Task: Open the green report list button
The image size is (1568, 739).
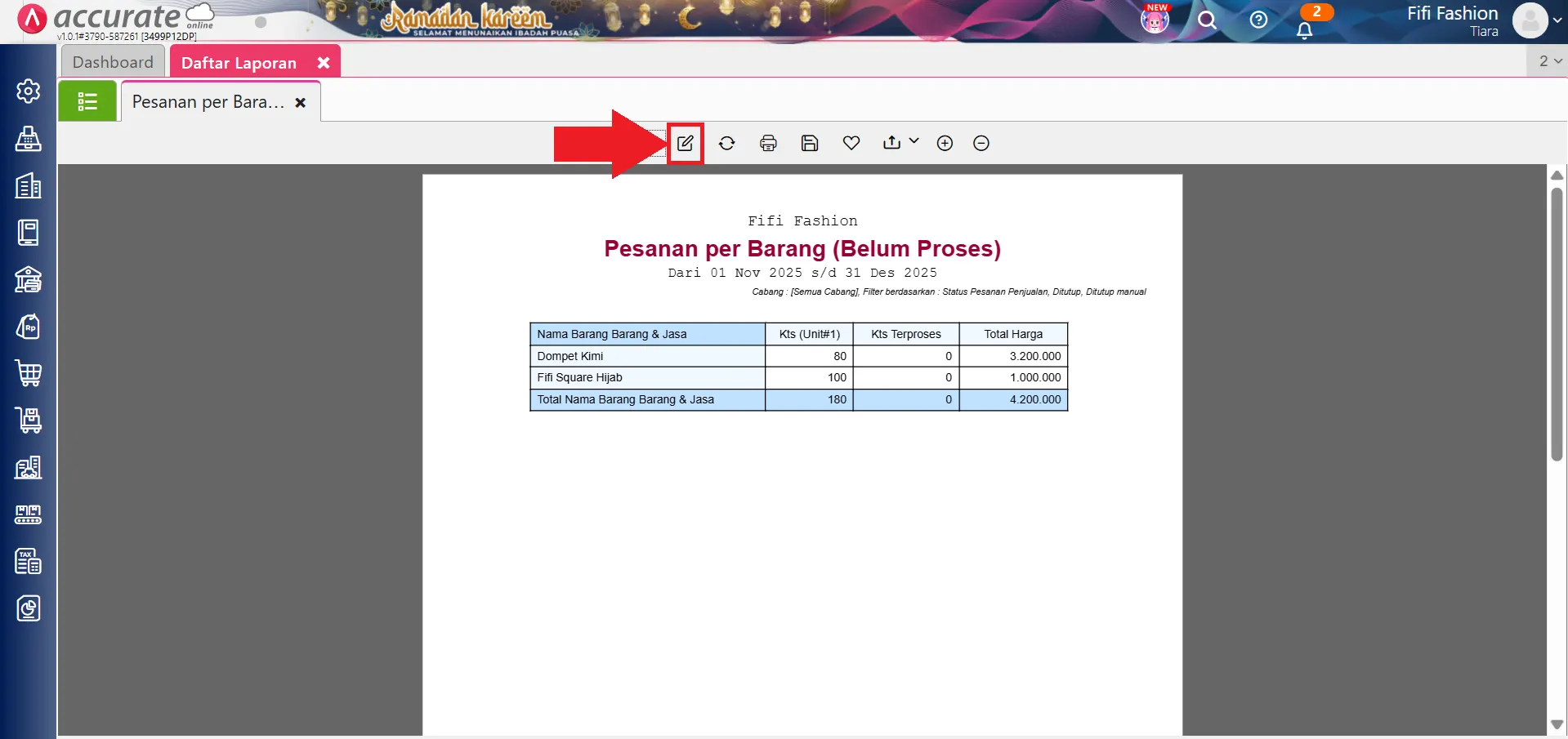Action: (x=87, y=102)
